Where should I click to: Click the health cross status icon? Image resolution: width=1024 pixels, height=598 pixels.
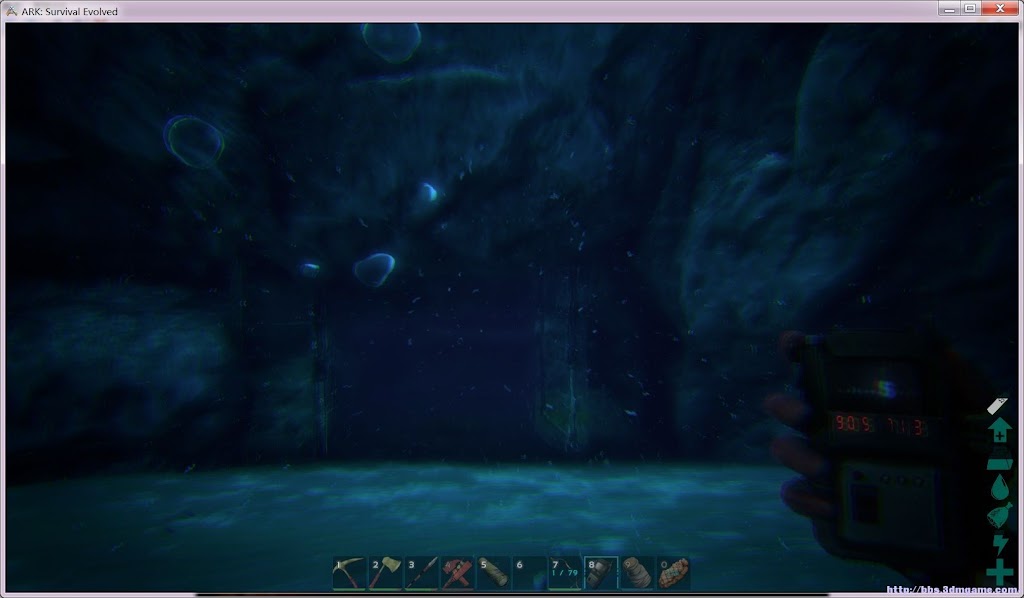tap(999, 571)
